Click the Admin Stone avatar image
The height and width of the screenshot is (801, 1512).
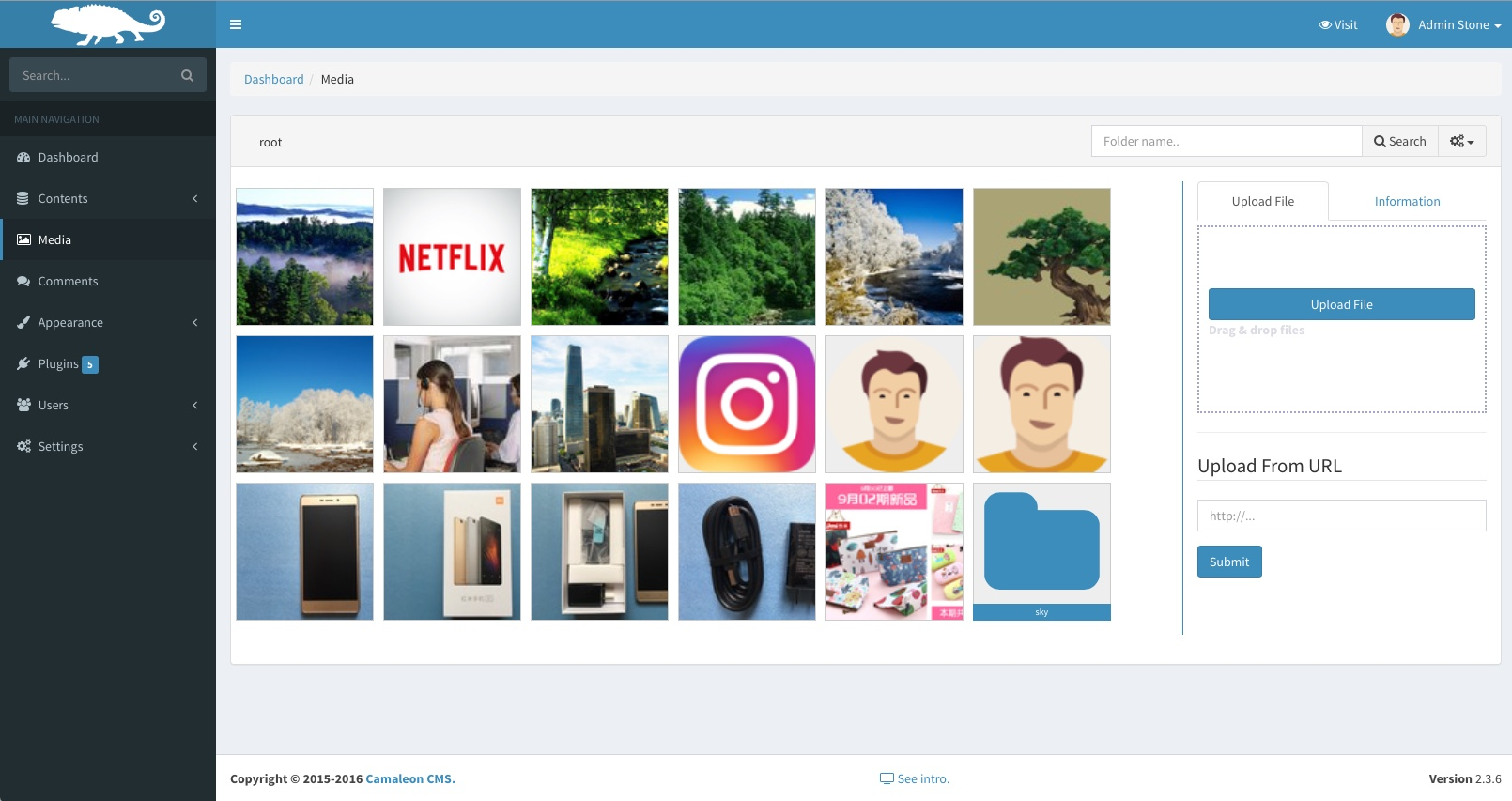1397,24
